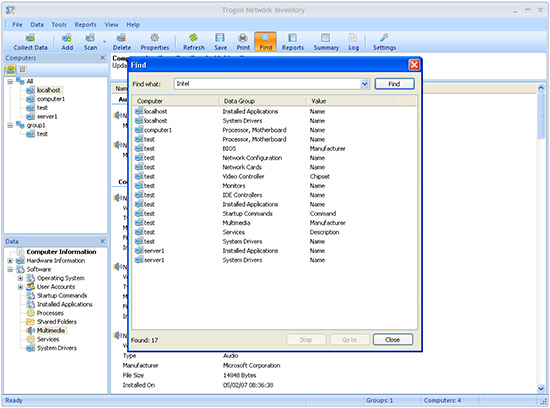550x408 pixels.
Task: Toggle the highlighted Find toolbar button
Action: click(266, 42)
